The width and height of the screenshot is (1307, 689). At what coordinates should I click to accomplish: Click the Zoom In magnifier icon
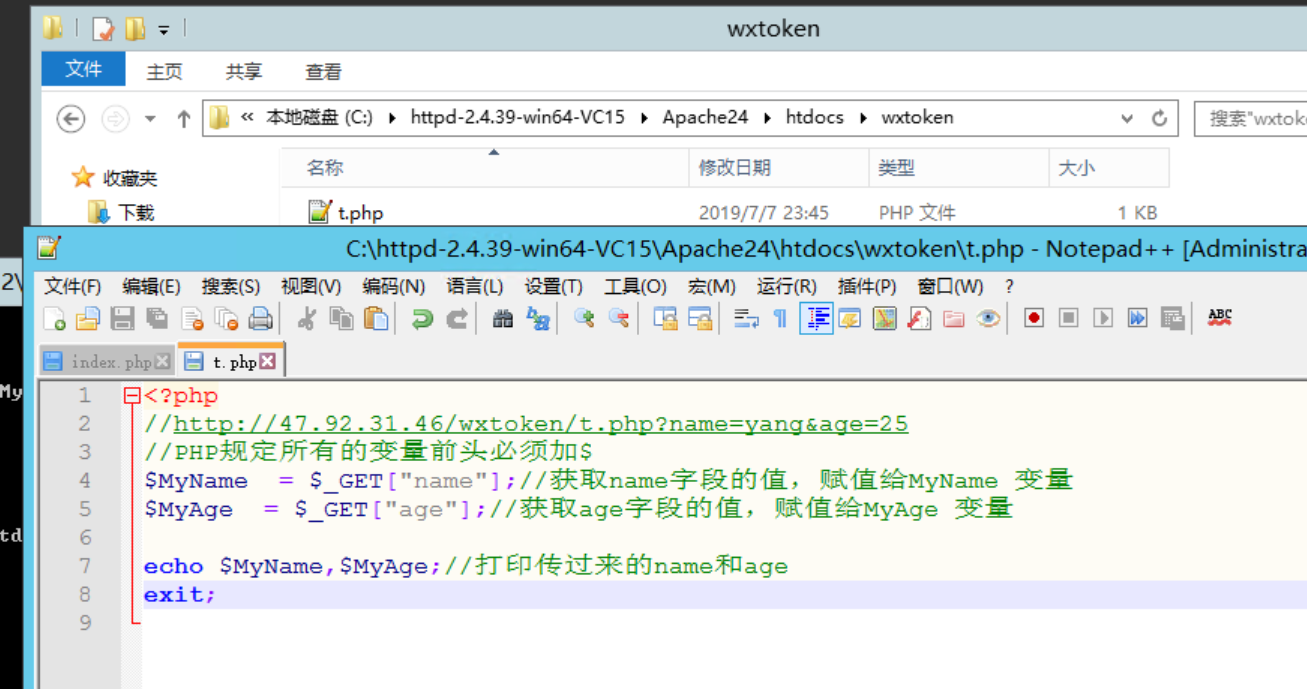pyautogui.click(x=584, y=318)
